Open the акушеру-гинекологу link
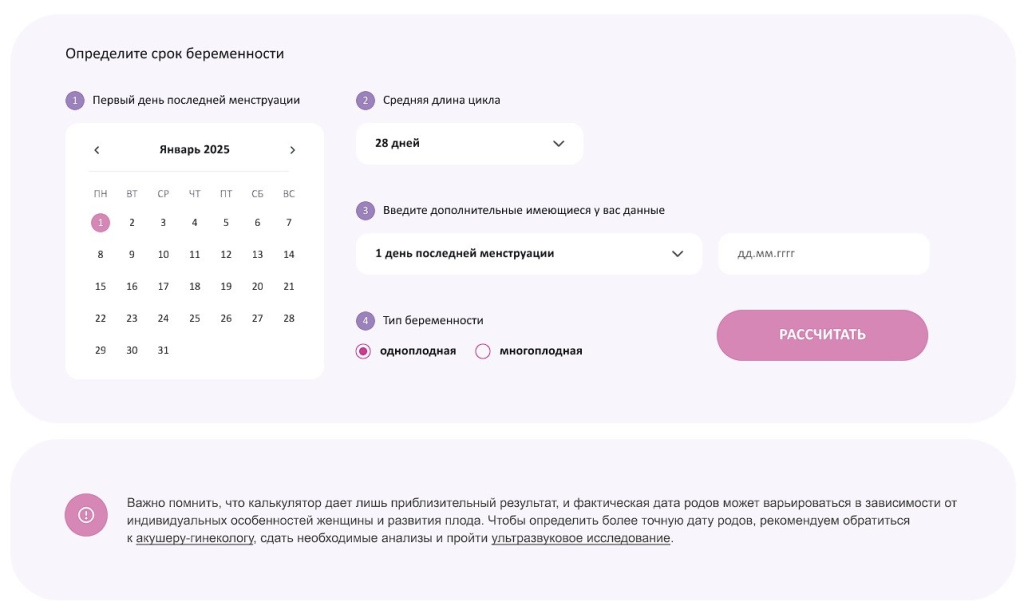1024x614 pixels. point(195,538)
